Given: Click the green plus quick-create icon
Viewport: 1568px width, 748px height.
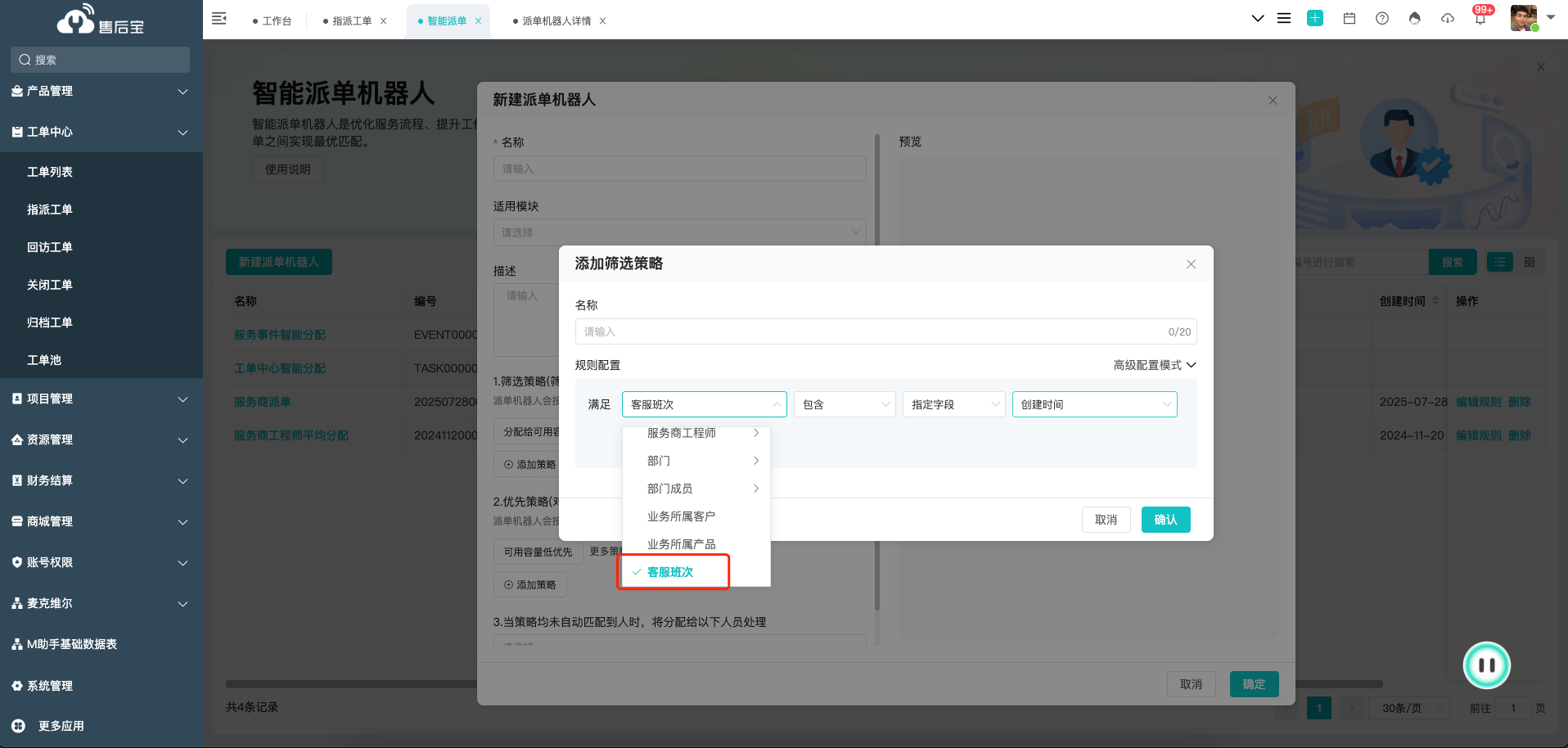Looking at the screenshot, I should pyautogui.click(x=1315, y=18).
